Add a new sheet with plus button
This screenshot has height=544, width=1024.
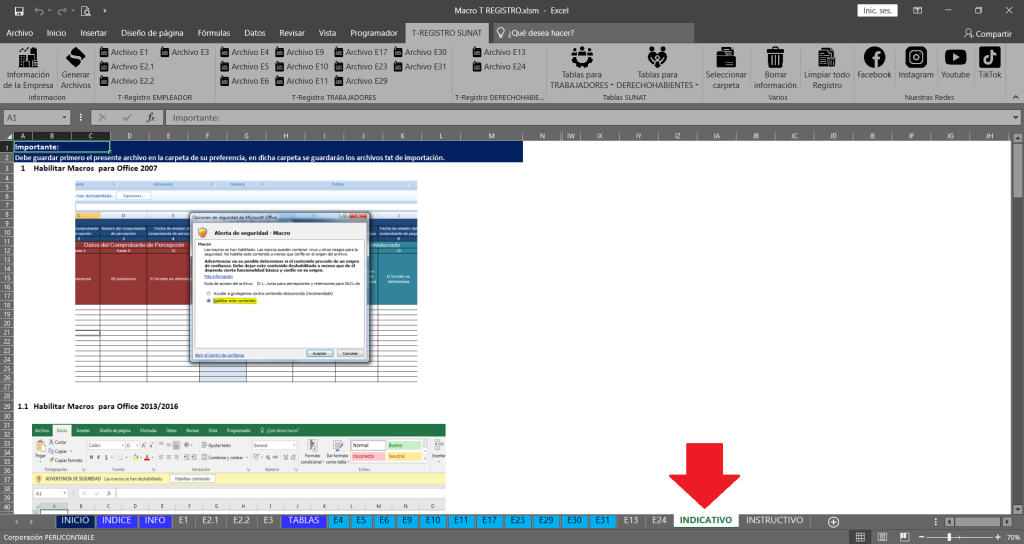pyautogui.click(x=833, y=521)
